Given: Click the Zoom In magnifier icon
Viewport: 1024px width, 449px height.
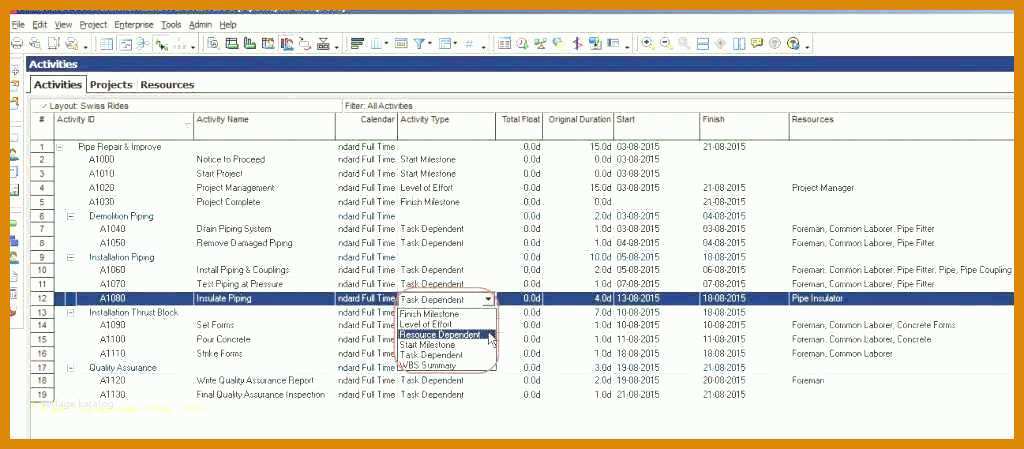Looking at the screenshot, I should [647, 44].
